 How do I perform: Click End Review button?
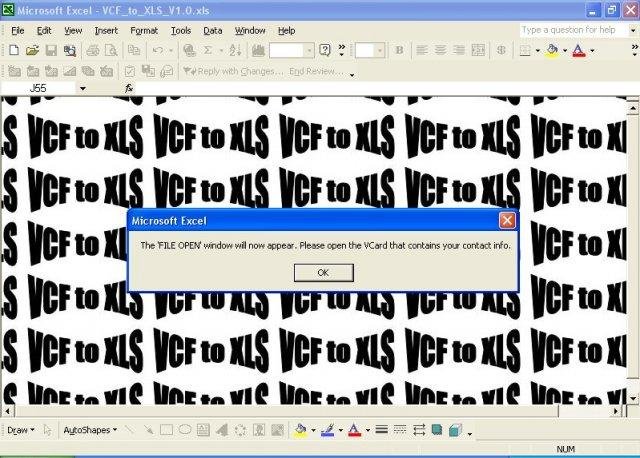click(316, 71)
